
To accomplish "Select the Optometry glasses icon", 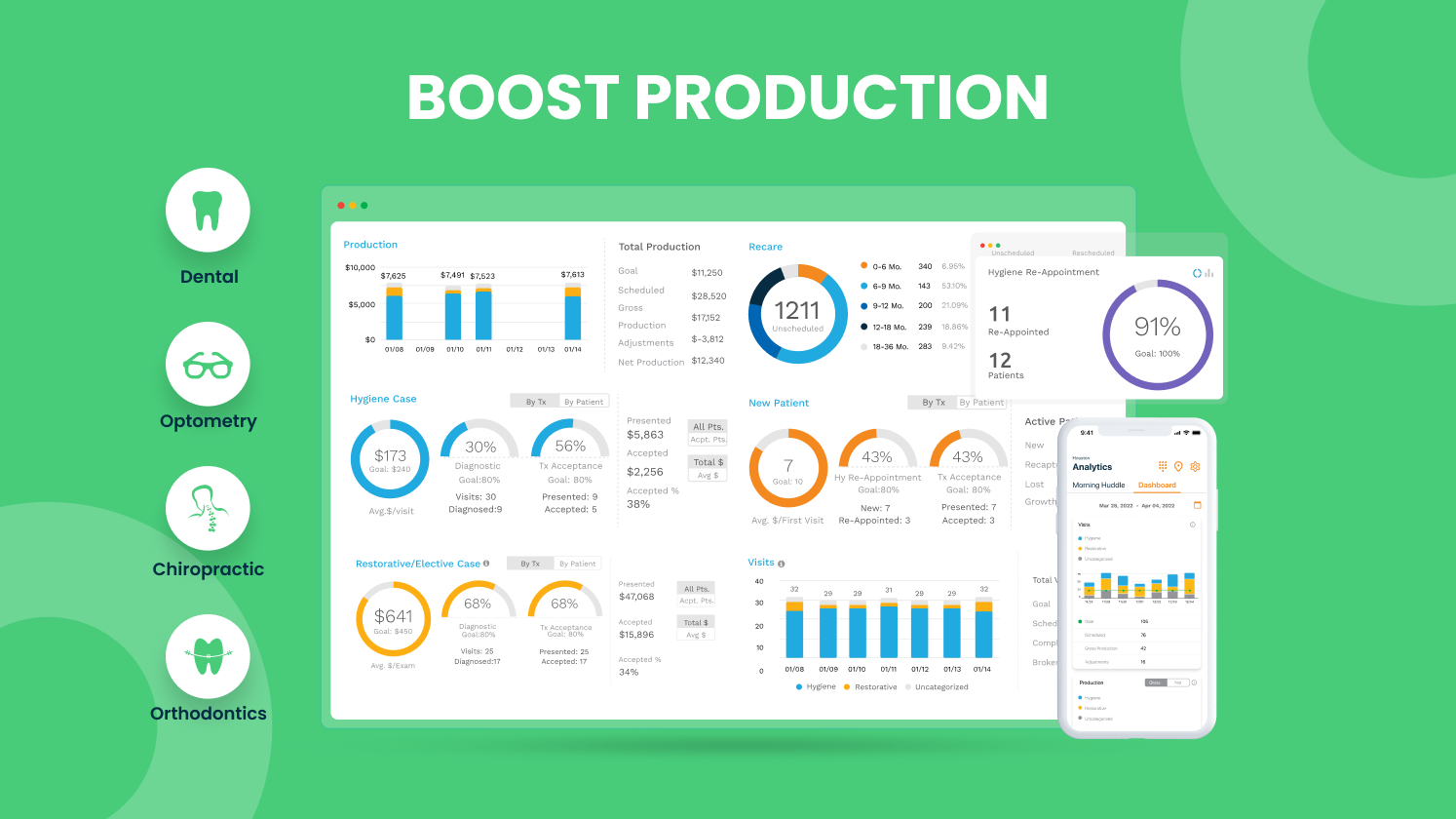I will click(208, 365).
